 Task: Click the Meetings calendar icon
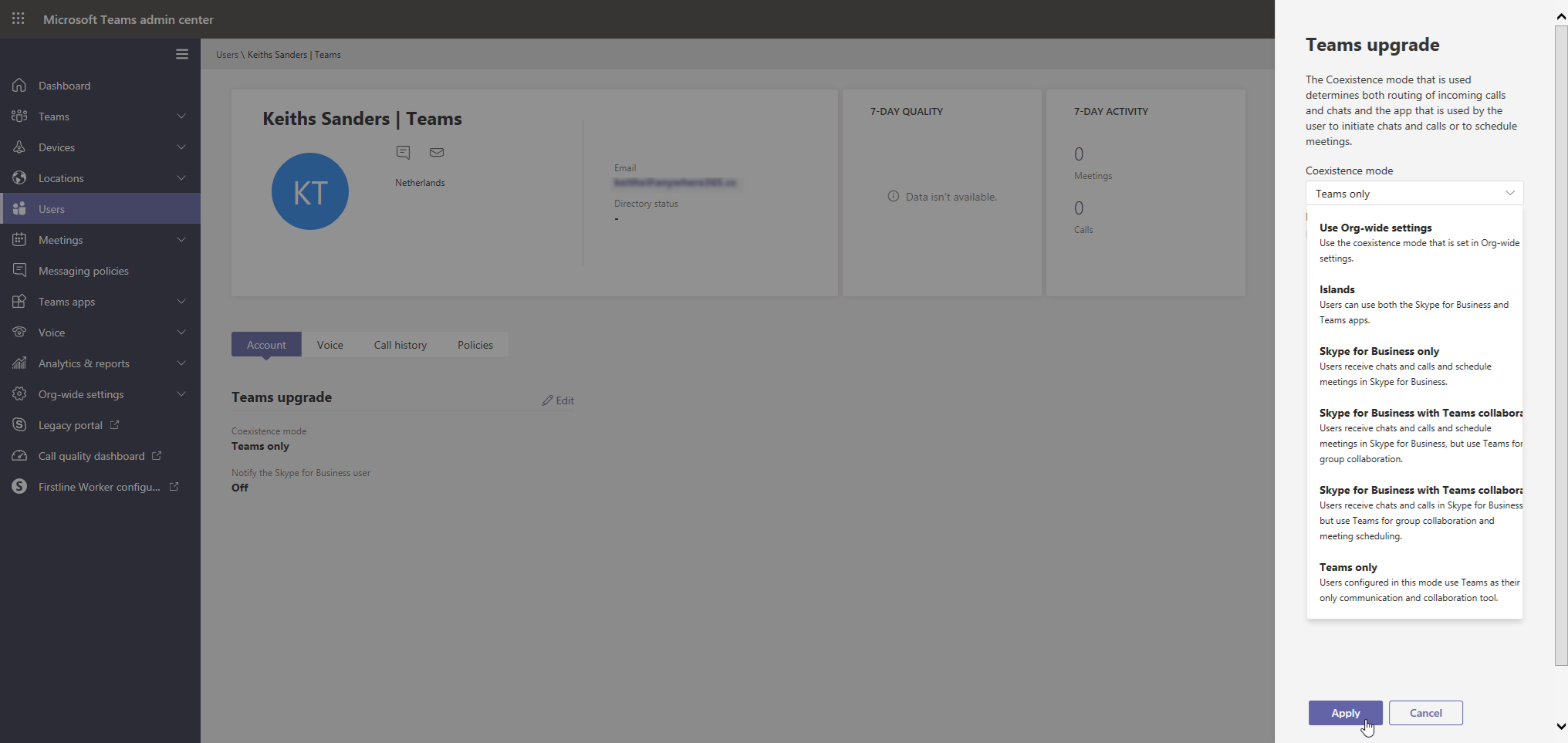19,239
